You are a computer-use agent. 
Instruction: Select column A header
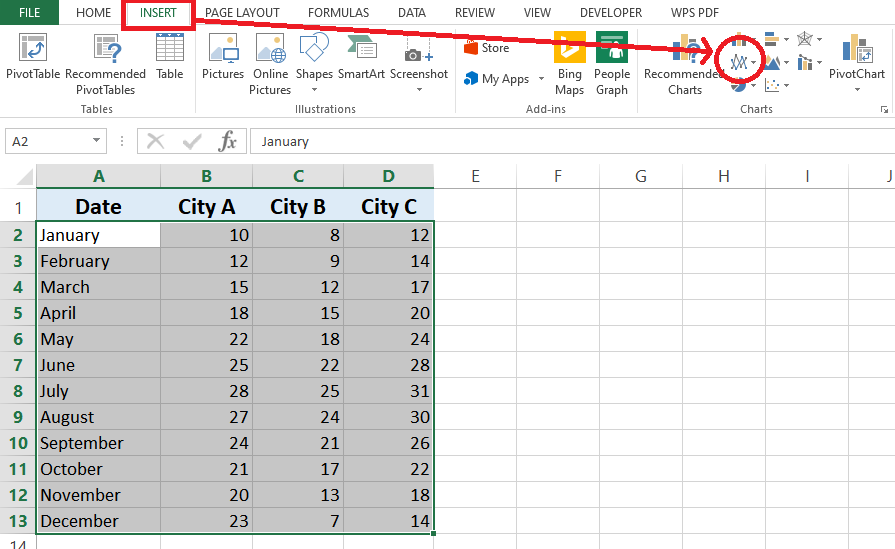tap(99, 176)
